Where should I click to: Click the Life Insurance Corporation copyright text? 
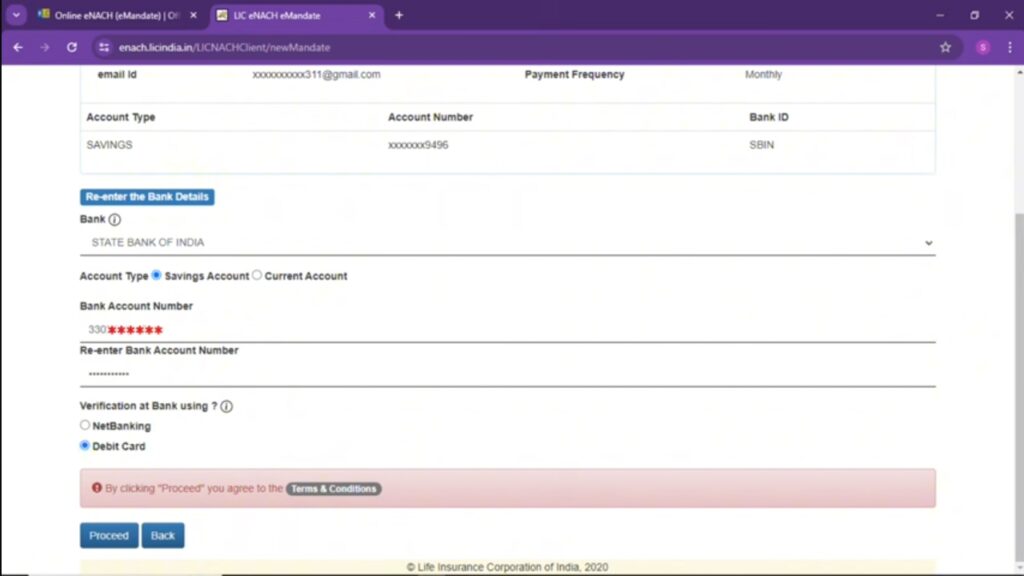(x=507, y=567)
